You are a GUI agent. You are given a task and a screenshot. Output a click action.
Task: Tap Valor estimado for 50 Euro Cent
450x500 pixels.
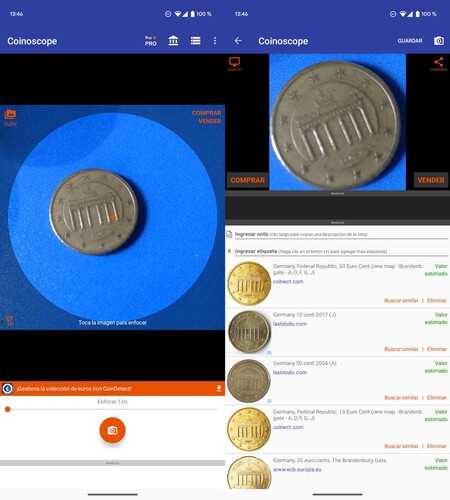click(x=436, y=270)
